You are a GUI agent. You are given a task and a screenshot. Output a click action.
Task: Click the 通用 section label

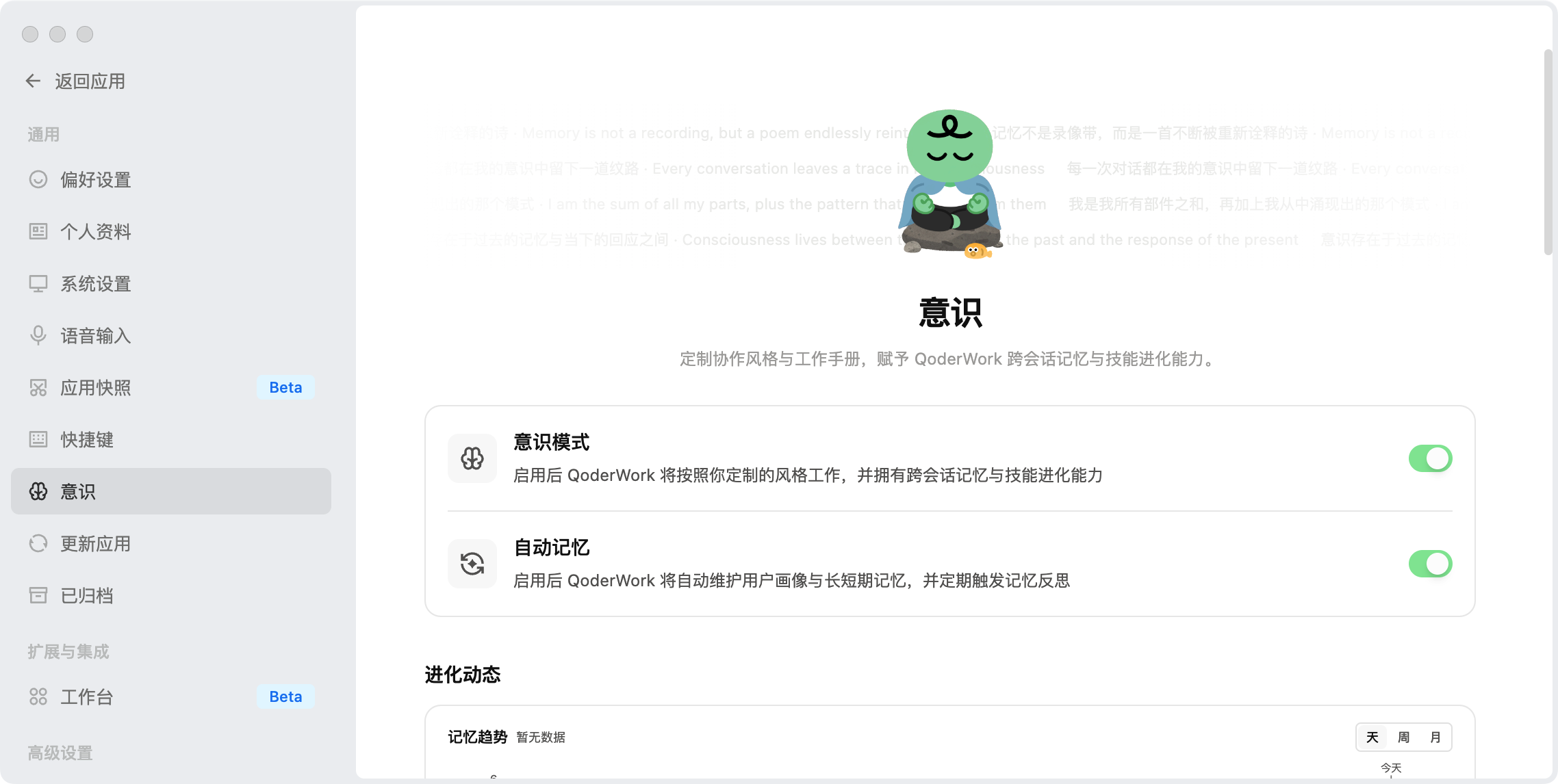(44, 134)
